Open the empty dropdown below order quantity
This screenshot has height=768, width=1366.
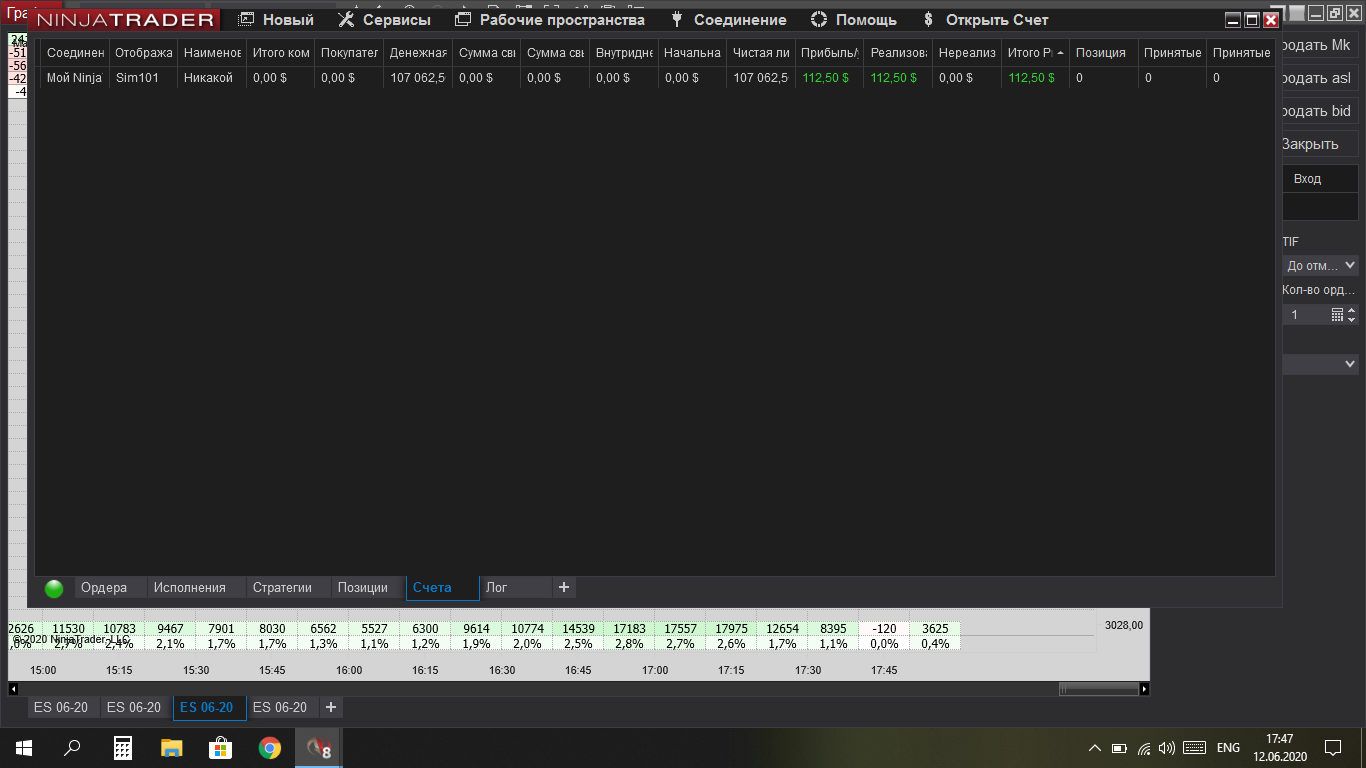click(x=1320, y=364)
